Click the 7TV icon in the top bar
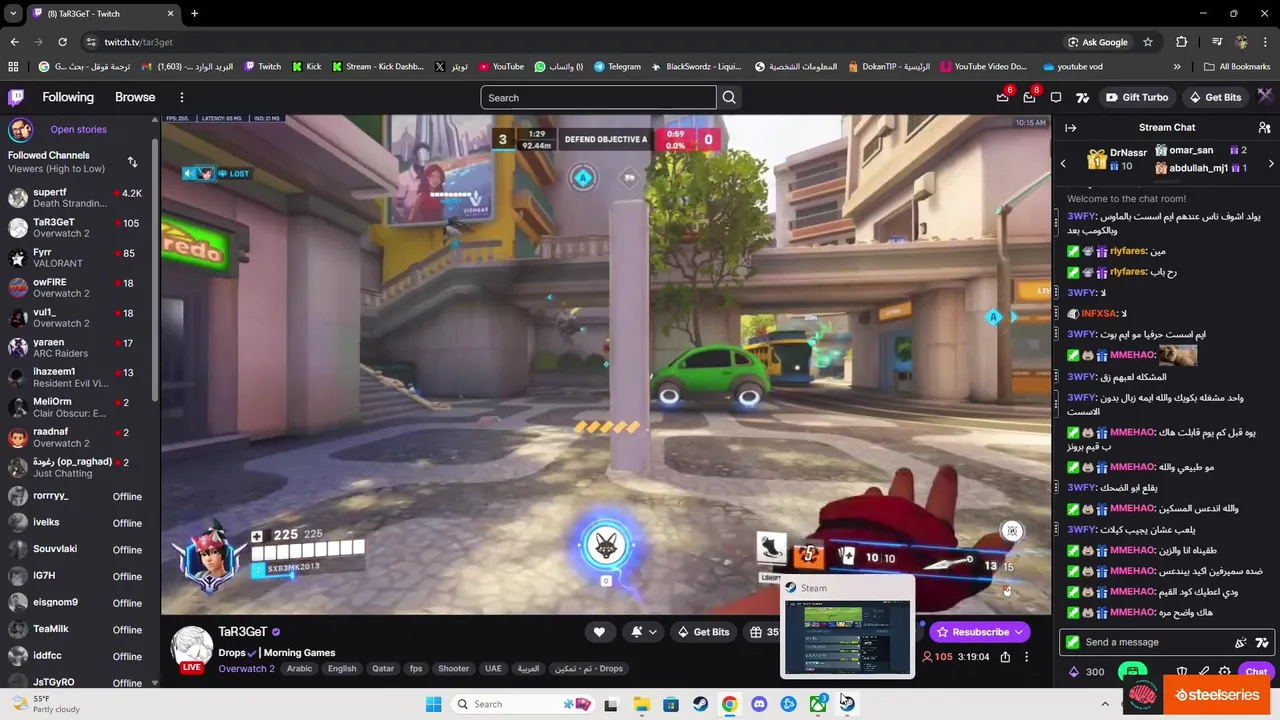The image size is (1280, 720). (1082, 97)
